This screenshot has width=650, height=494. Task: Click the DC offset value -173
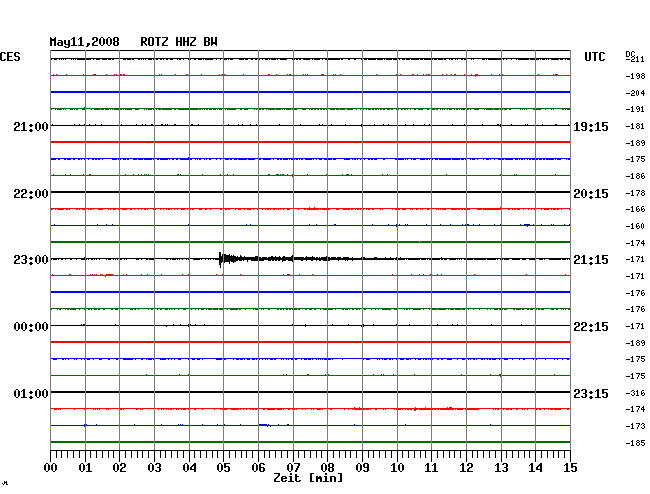pyautogui.click(x=635, y=426)
